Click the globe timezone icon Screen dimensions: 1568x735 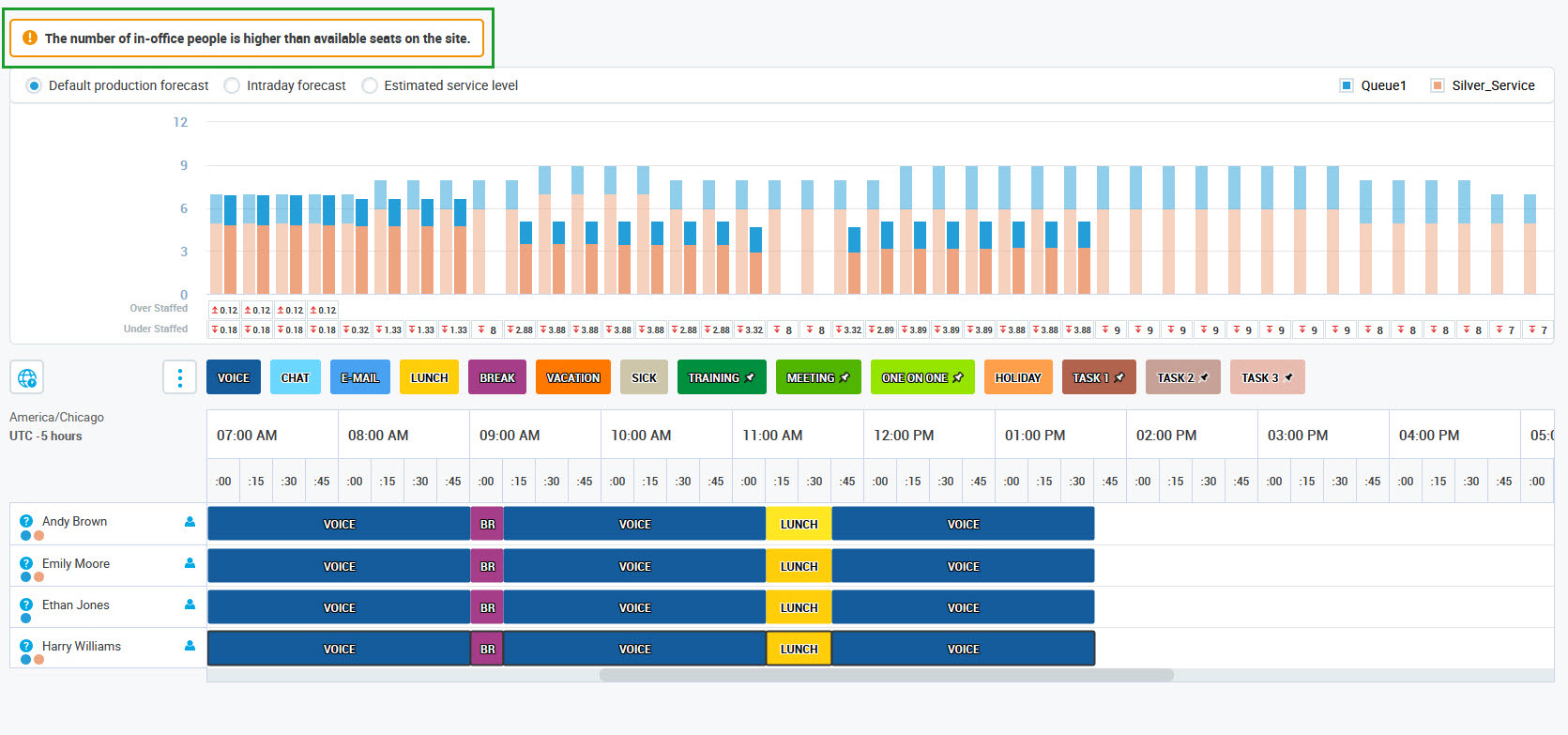(x=27, y=378)
